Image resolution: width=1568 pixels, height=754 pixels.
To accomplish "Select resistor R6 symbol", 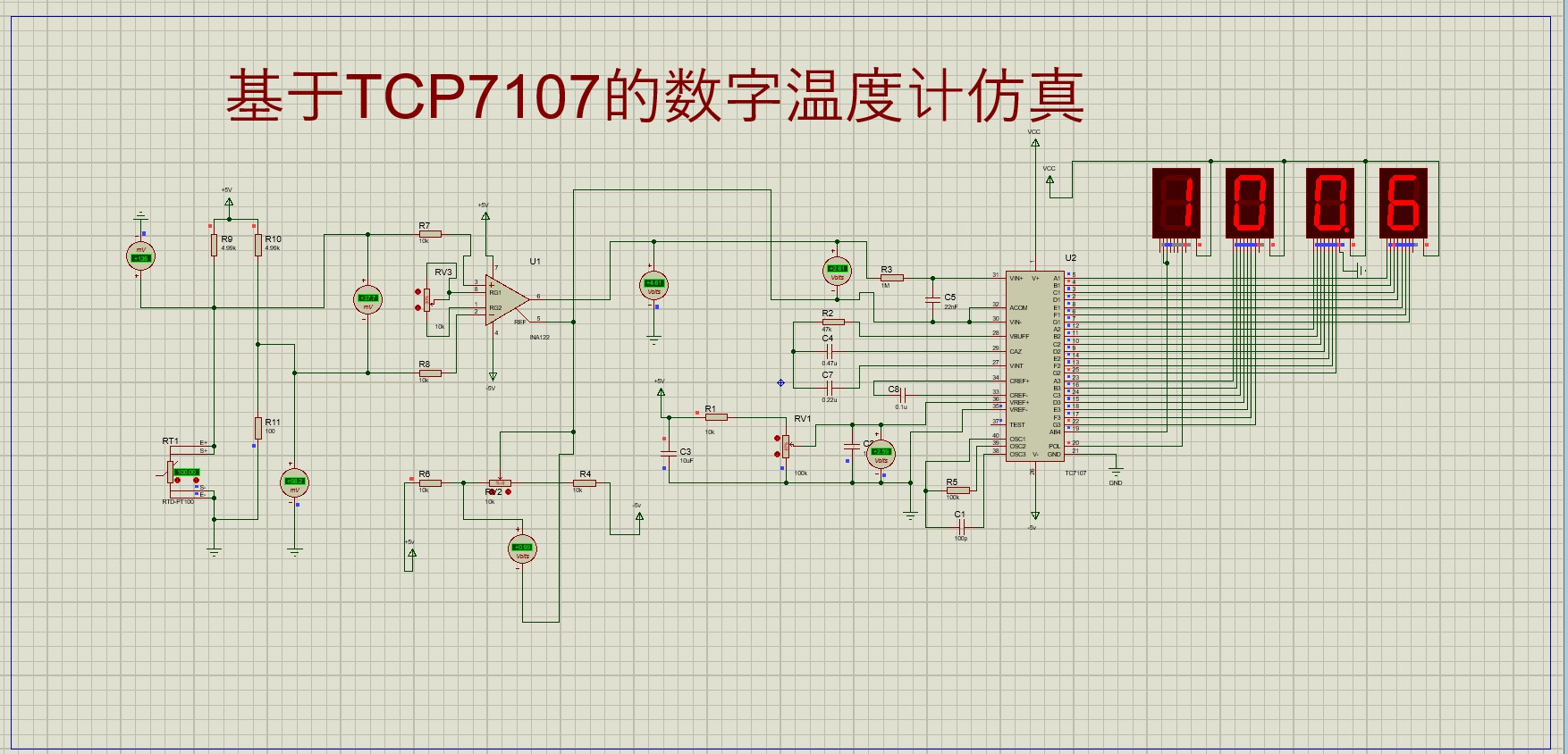I will point(430,482).
